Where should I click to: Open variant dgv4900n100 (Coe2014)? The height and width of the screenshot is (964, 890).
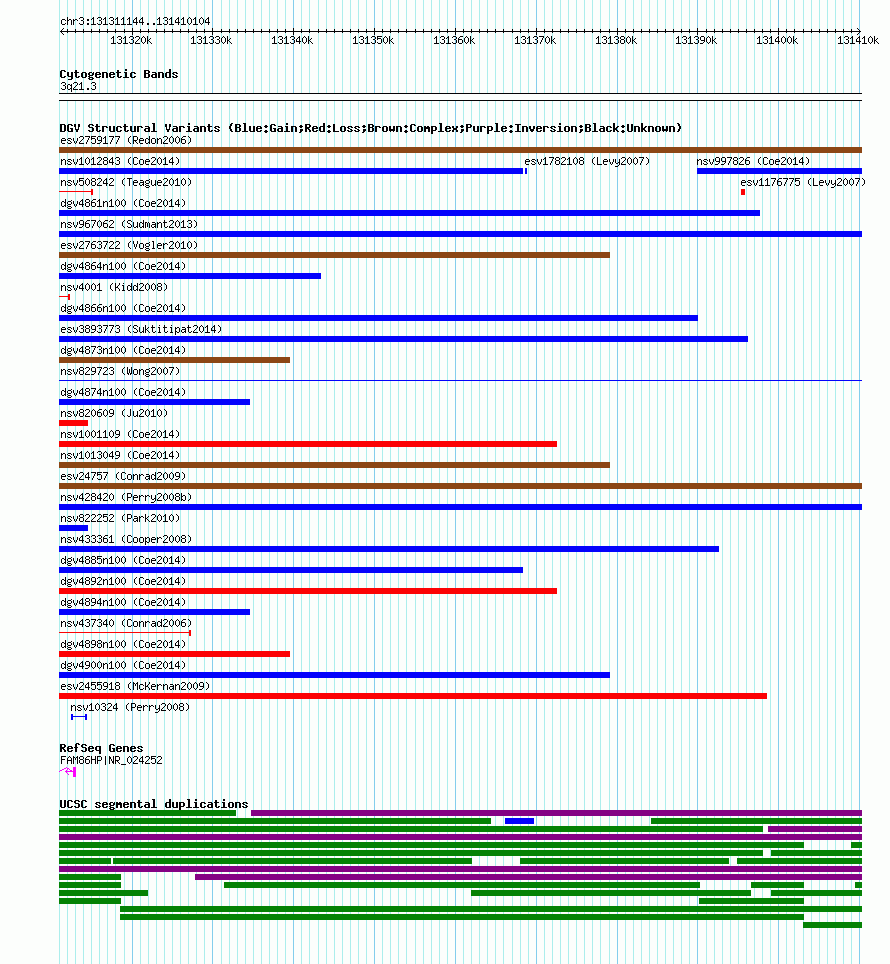[x=123, y=665]
